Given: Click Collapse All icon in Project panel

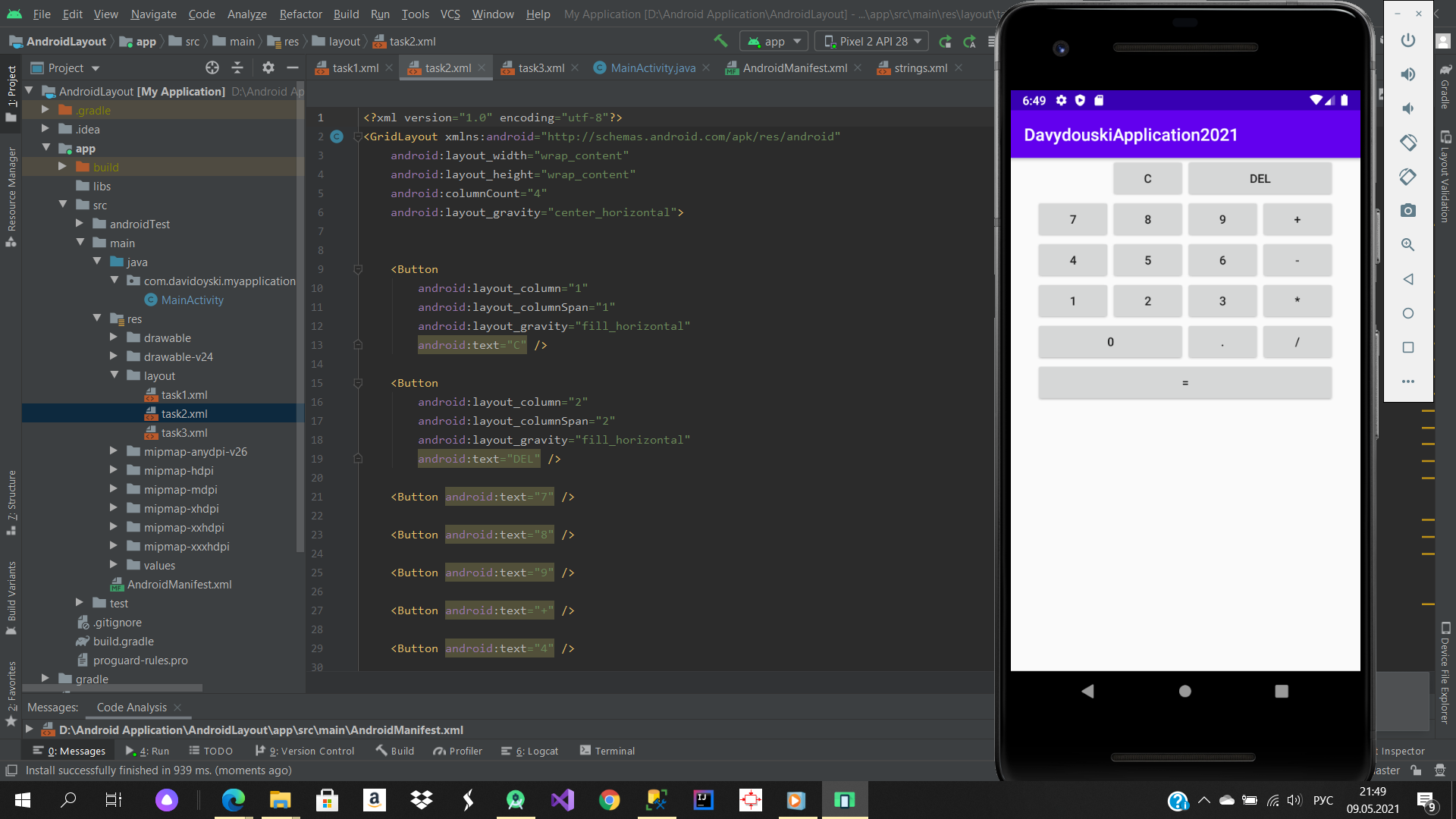Looking at the screenshot, I should point(237,67).
